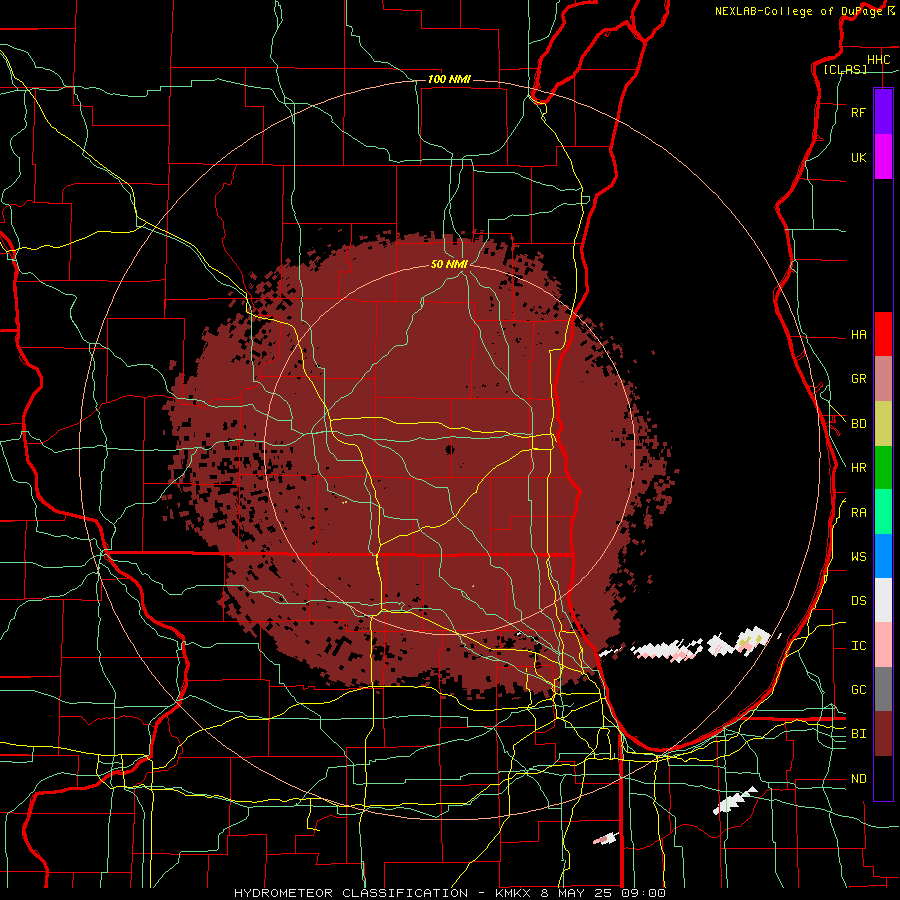Click the HR legend label
Viewport: 900px width, 900px height.
[859, 468]
